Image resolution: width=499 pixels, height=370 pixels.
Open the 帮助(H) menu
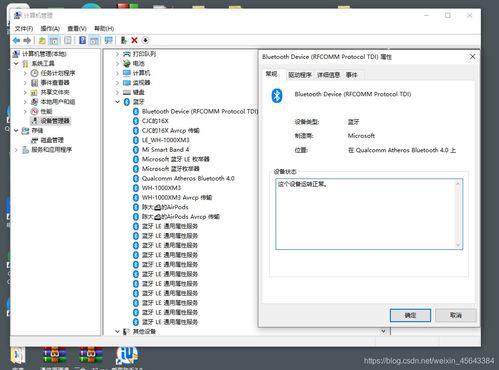pyautogui.click(x=104, y=28)
